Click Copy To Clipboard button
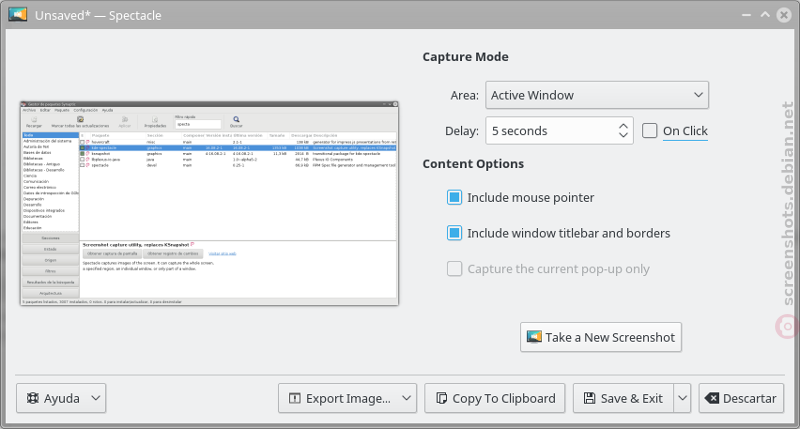The height and width of the screenshot is (429, 800). [x=495, y=398]
